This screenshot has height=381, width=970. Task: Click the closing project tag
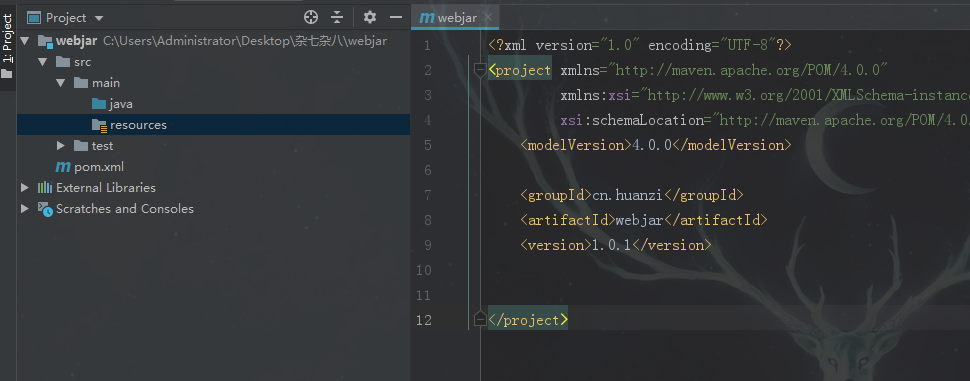(x=528, y=320)
